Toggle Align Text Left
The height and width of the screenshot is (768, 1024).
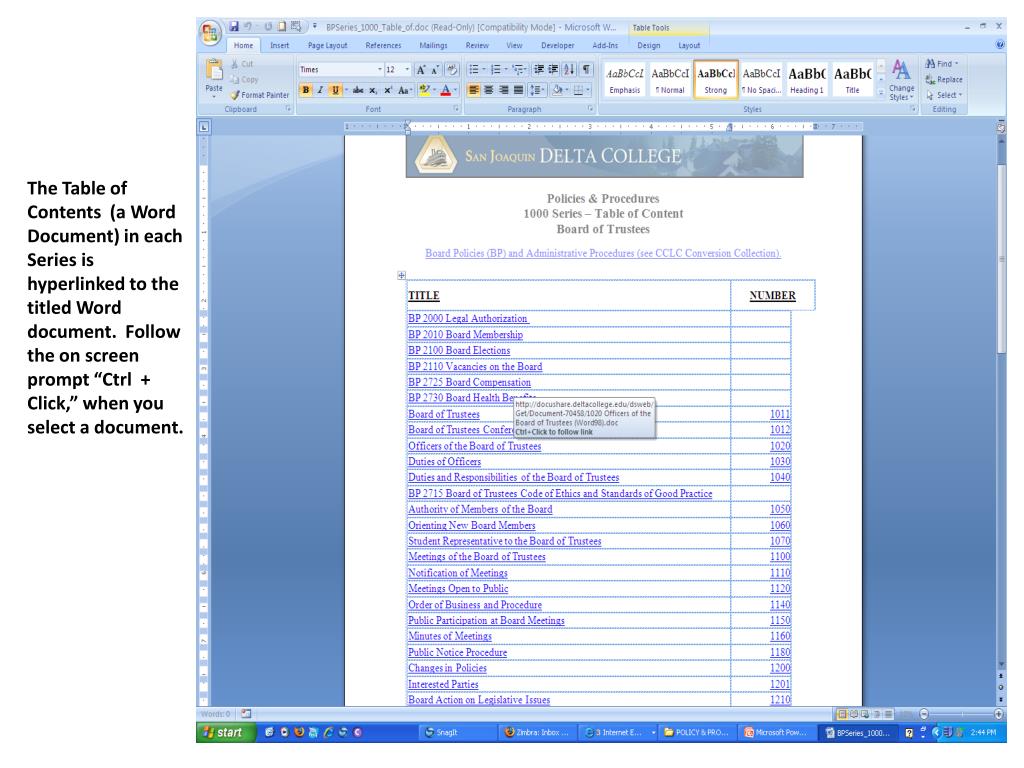coord(474,90)
